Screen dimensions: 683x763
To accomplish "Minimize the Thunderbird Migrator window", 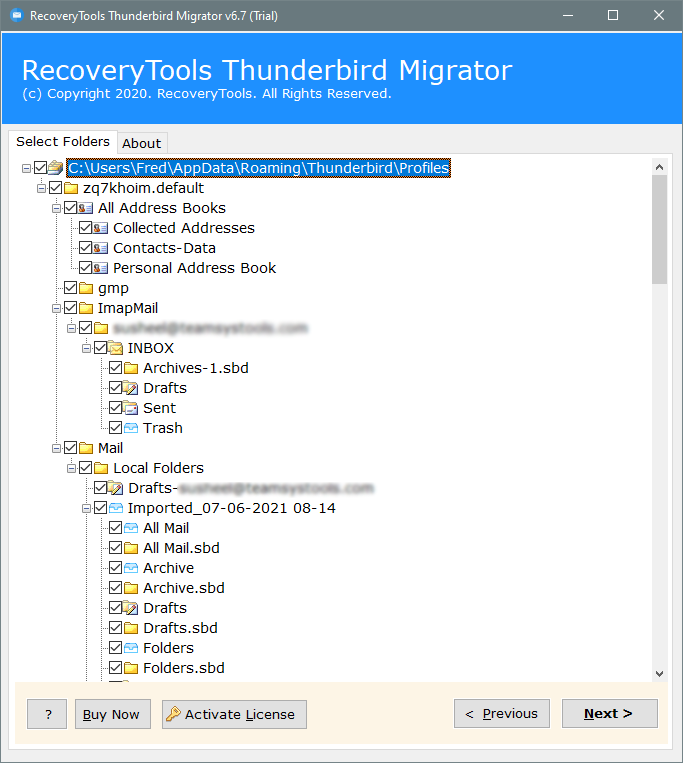I will coord(568,16).
